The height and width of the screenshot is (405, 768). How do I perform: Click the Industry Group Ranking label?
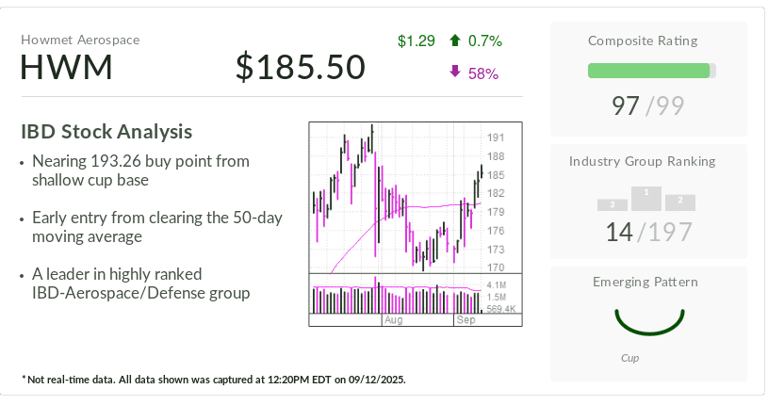[642, 161]
